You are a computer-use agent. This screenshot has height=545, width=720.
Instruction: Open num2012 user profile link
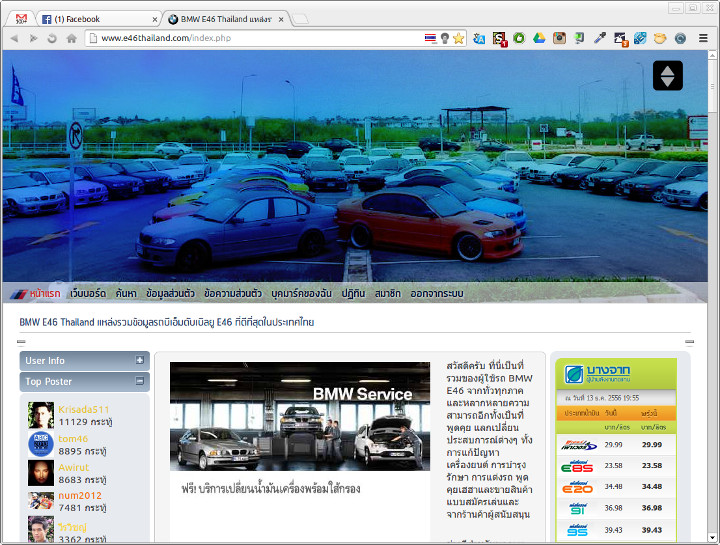pos(80,495)
